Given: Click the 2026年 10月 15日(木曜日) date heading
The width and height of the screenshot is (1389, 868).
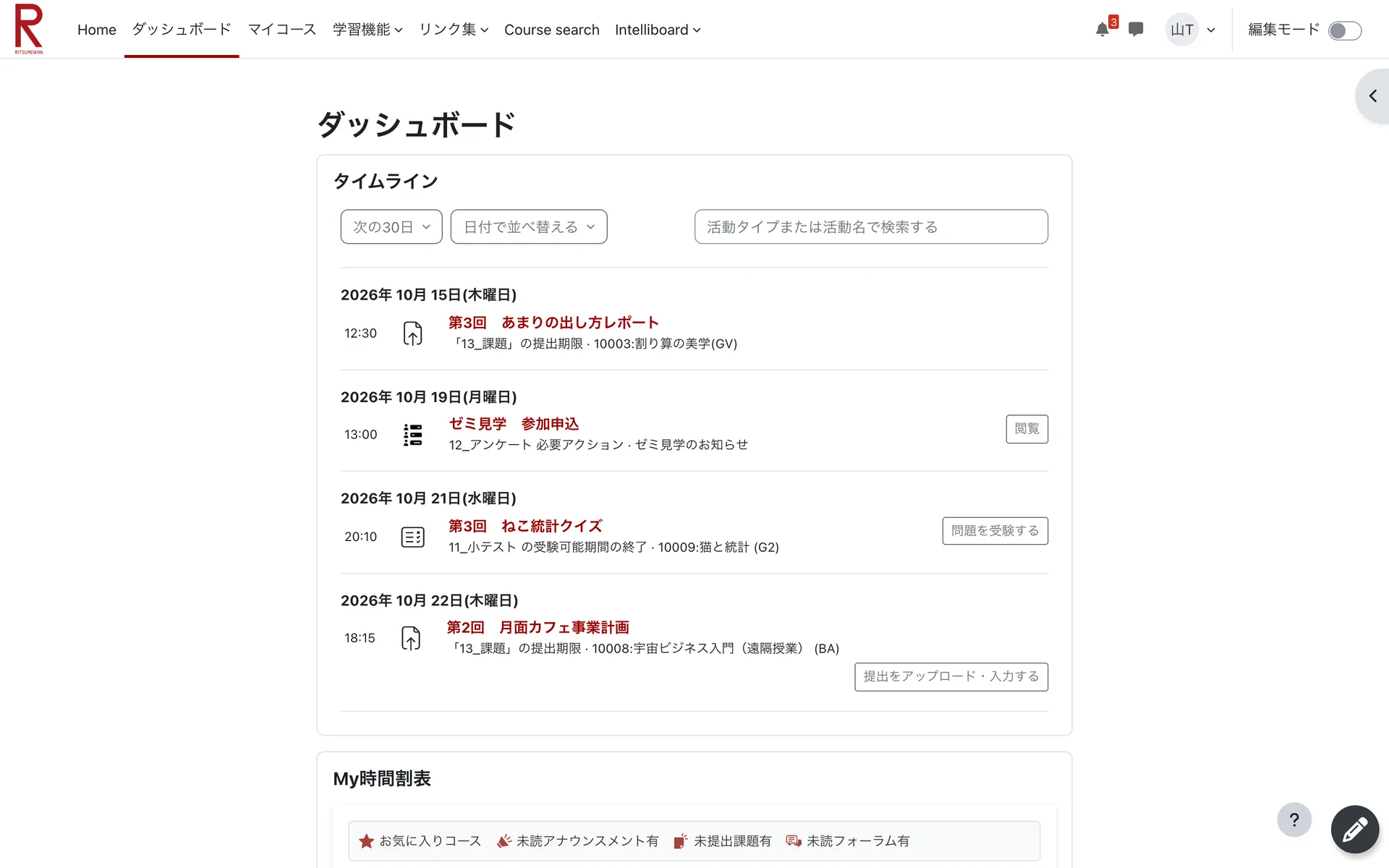Looking at the screenshot, I should click(x=428, y=295).
